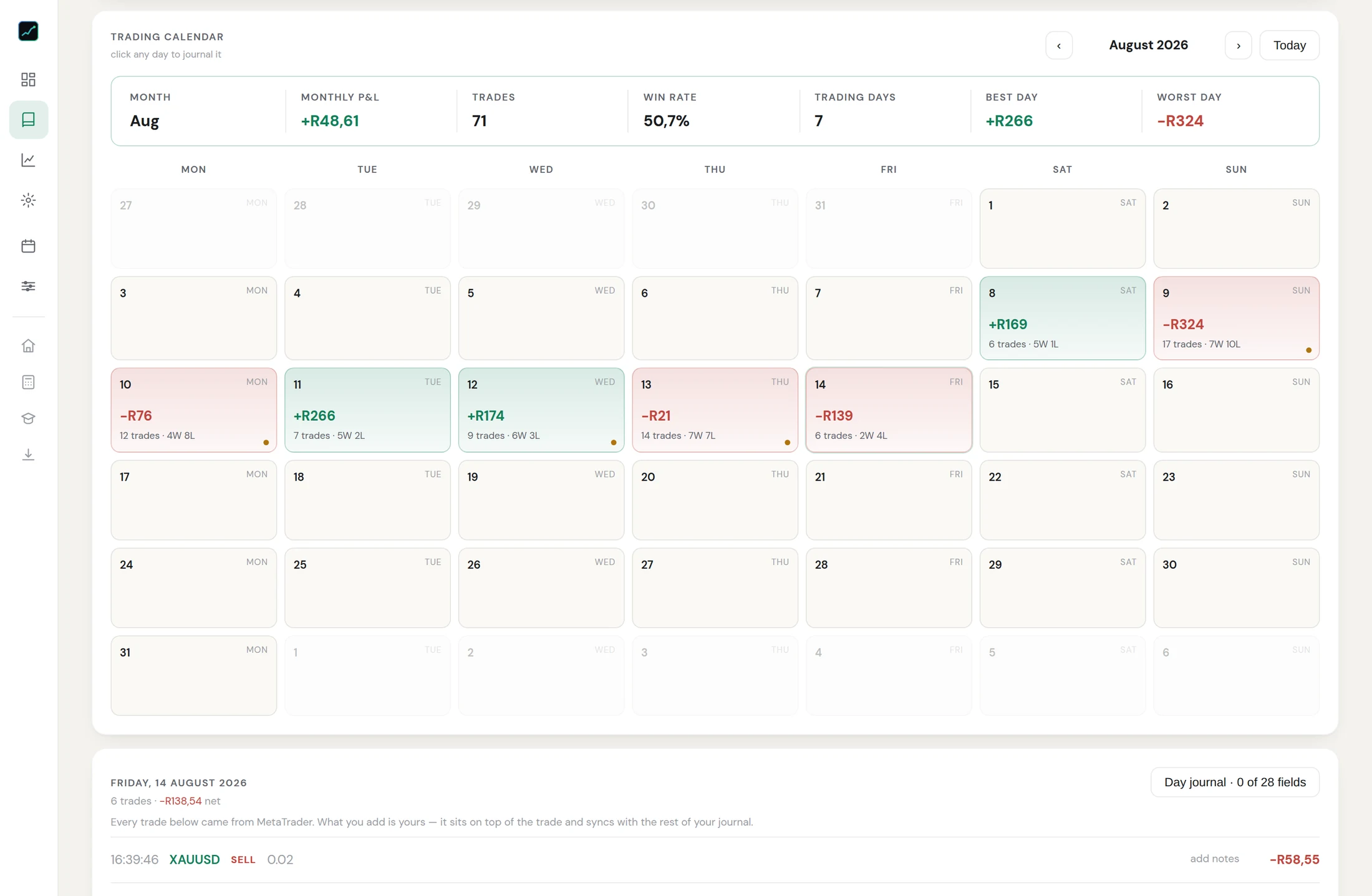Select day 8 with +R169
Screen dimensions: 1372x896
tap(1062, 318)
